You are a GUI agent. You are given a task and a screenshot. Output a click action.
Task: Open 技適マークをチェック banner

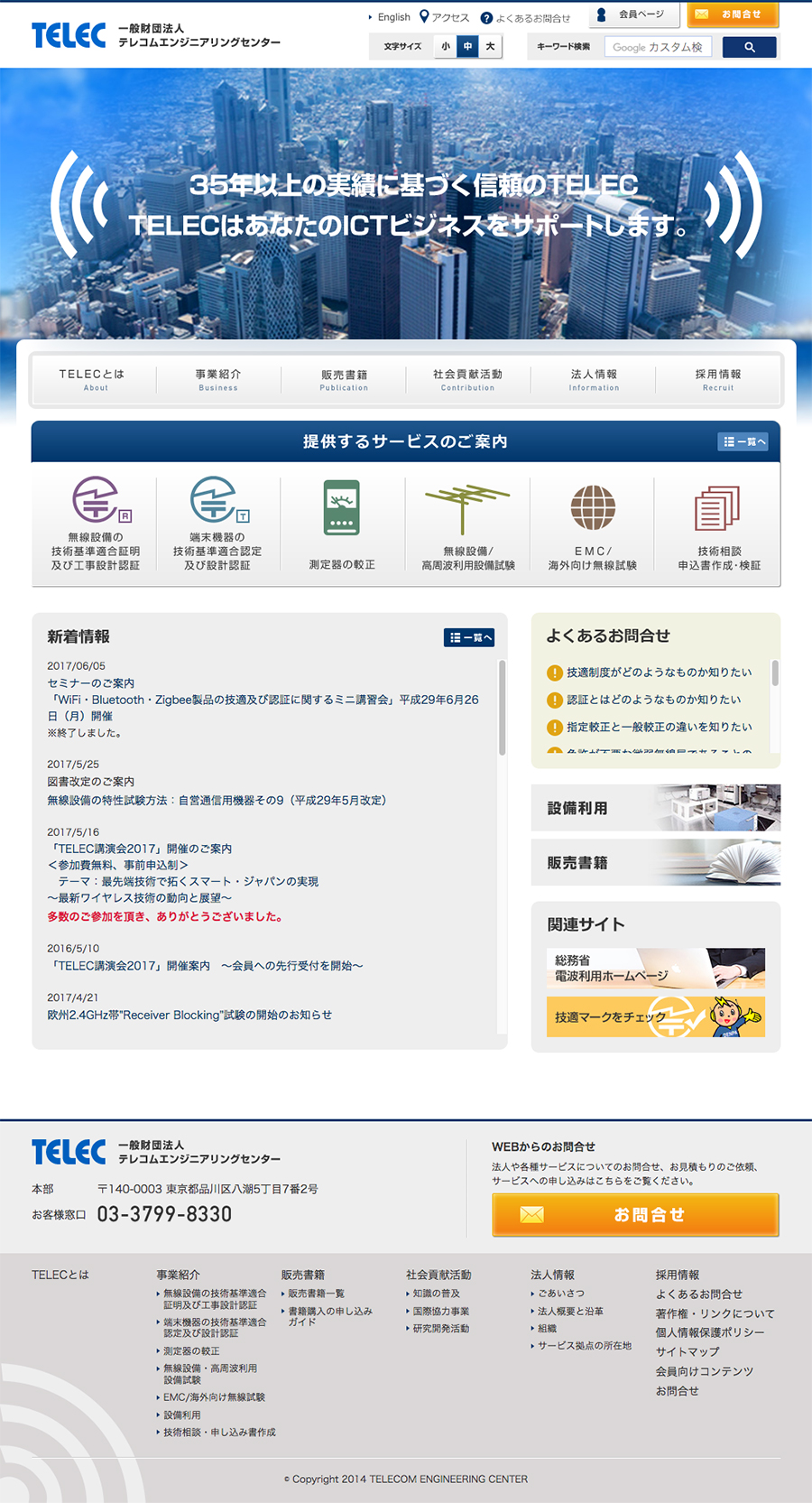pyautogui.click(x=656, y=1017)
